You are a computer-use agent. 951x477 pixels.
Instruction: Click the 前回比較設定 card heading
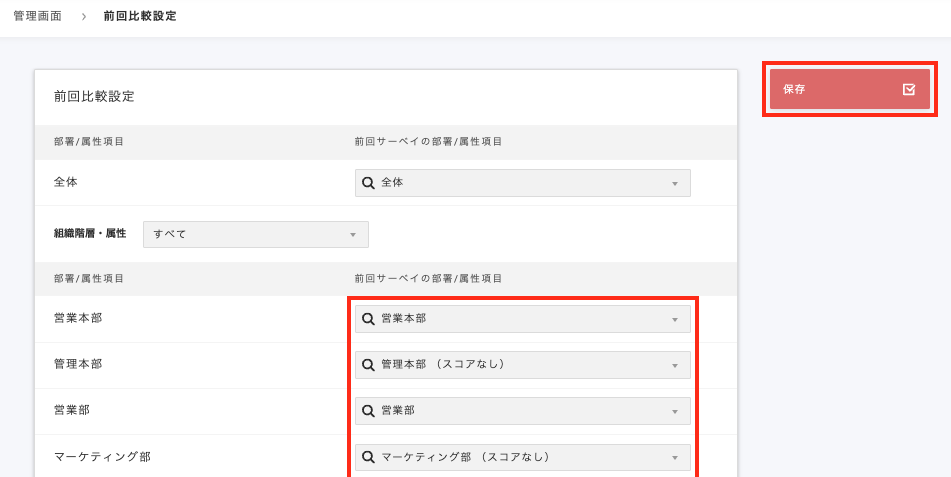(94, 97)
